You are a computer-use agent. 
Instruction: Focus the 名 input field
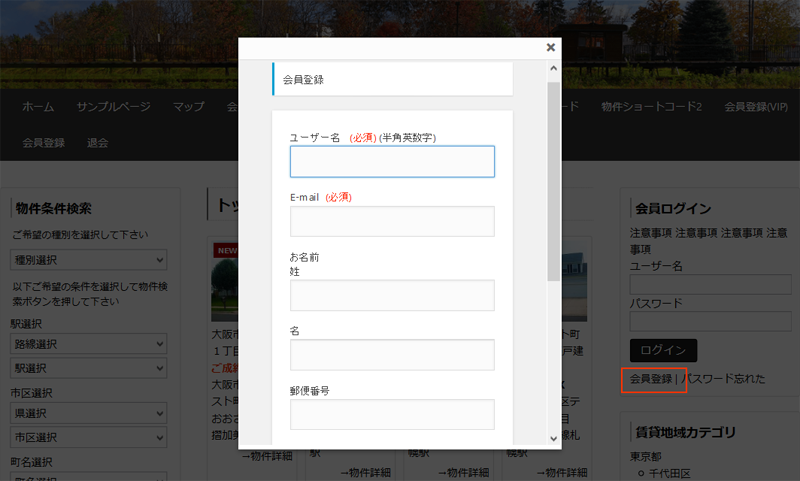392,354
